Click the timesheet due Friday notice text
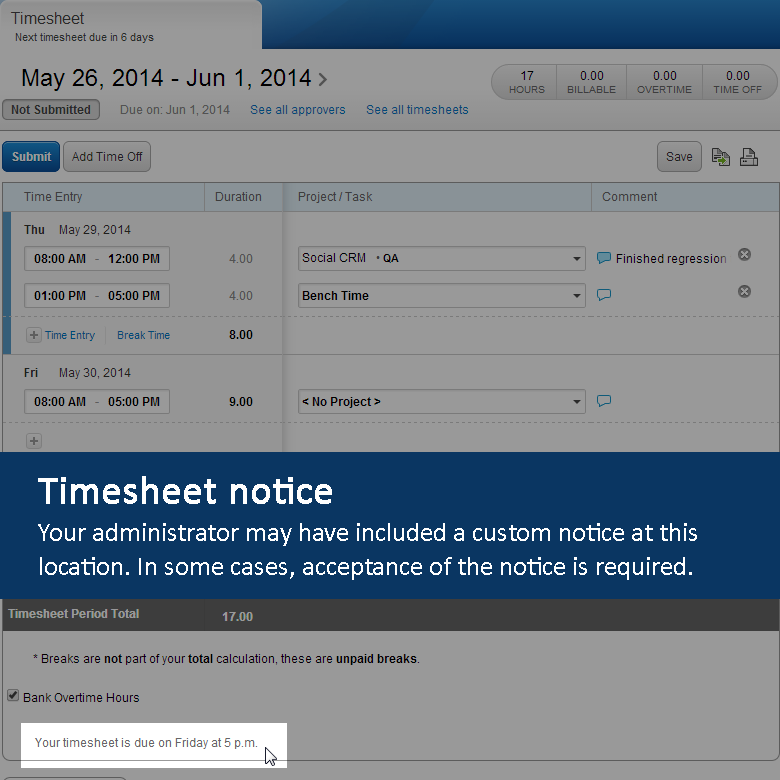780x780 pixels. pos(146,743)
